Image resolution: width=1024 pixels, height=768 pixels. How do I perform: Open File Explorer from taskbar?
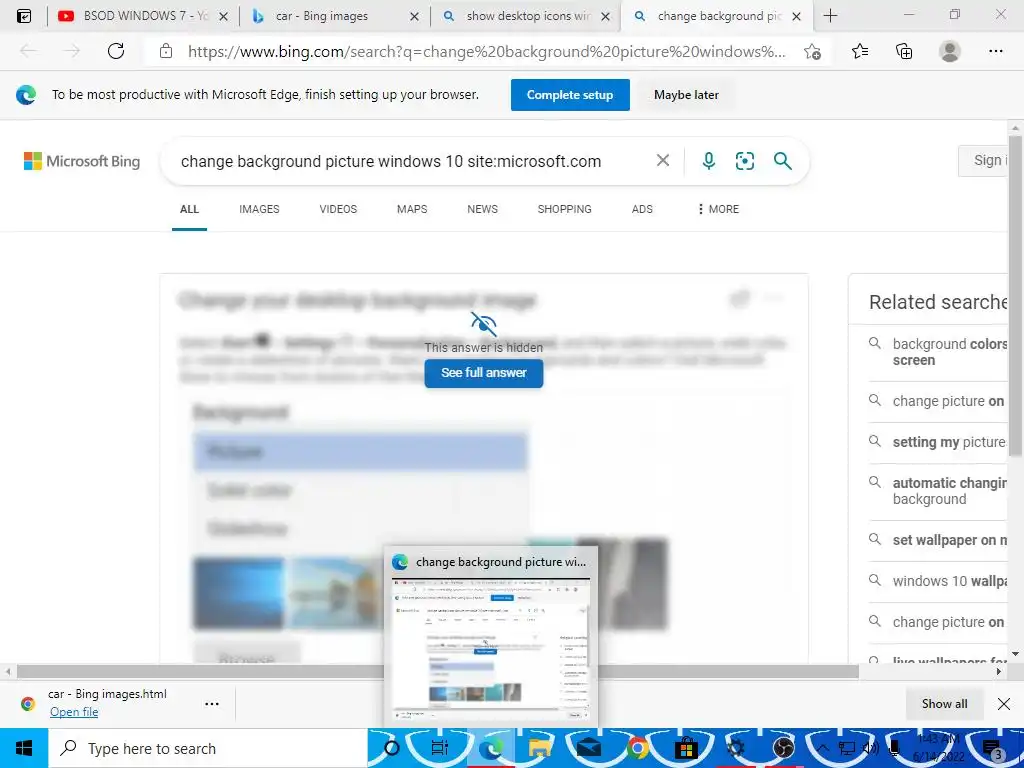[540, 748]
